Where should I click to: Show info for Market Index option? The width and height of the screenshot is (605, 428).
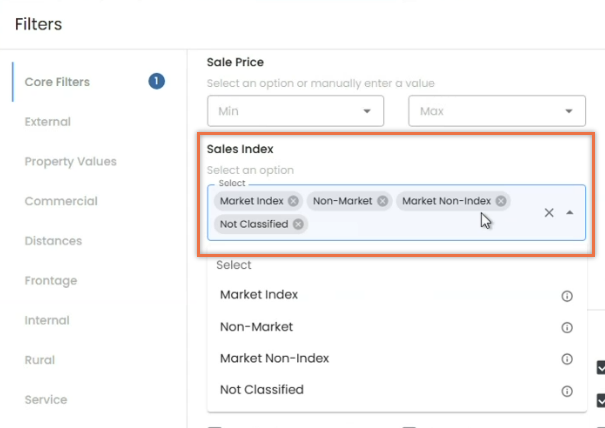567,296
